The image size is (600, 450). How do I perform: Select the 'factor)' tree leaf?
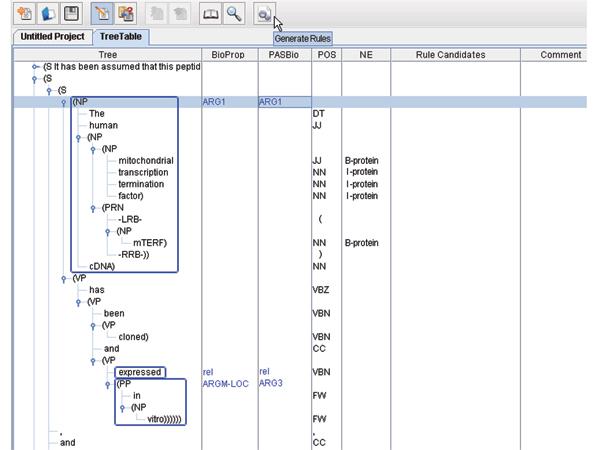[x=131, y=196]
